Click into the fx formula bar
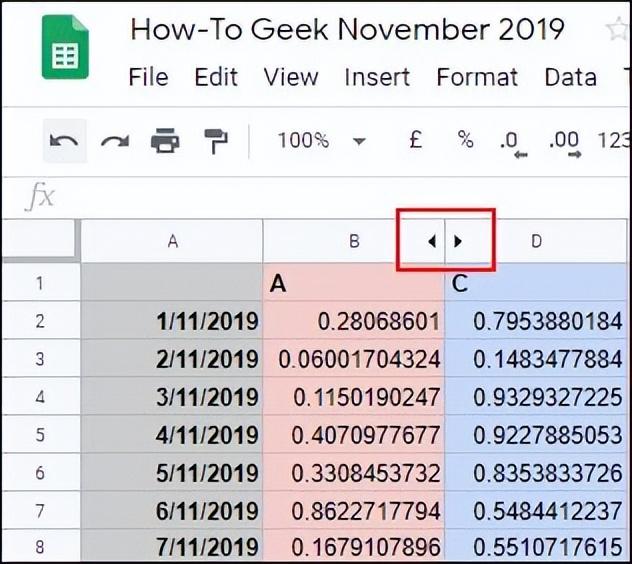632x564 pixels. pos(343,197)
